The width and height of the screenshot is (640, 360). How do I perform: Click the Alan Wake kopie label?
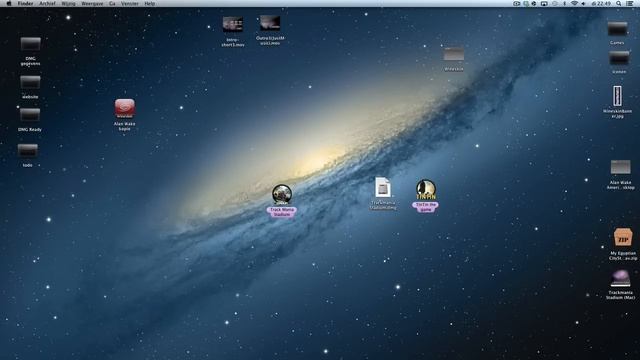(124, 126)
